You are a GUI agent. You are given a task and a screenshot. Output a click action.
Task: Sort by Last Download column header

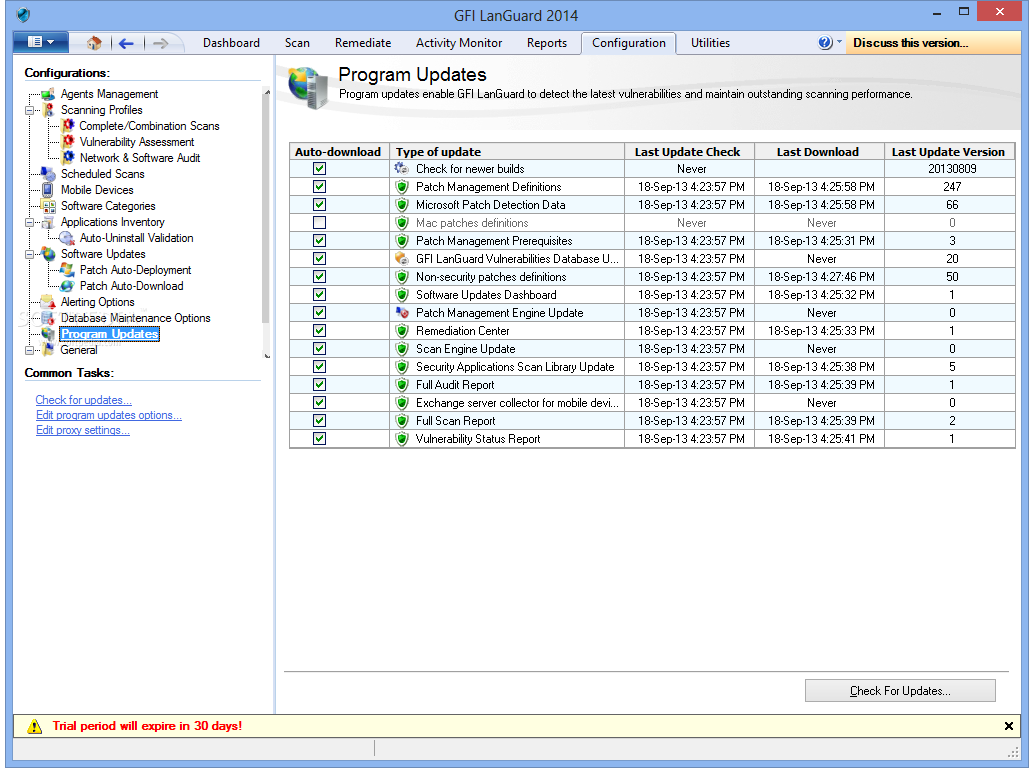point(819,152)
